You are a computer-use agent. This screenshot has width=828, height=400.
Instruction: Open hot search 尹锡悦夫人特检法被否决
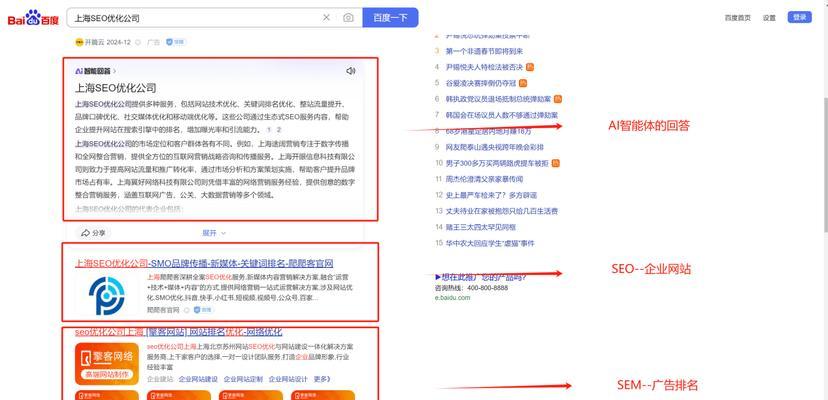(x=484, y=67)
